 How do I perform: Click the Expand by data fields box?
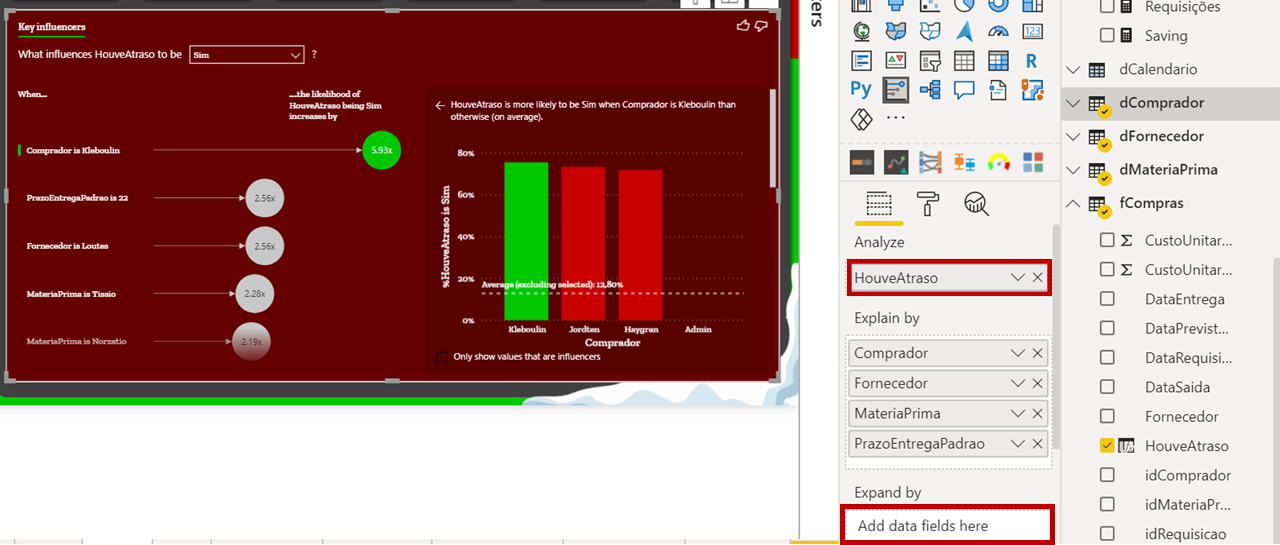click(x=947, y=526)
